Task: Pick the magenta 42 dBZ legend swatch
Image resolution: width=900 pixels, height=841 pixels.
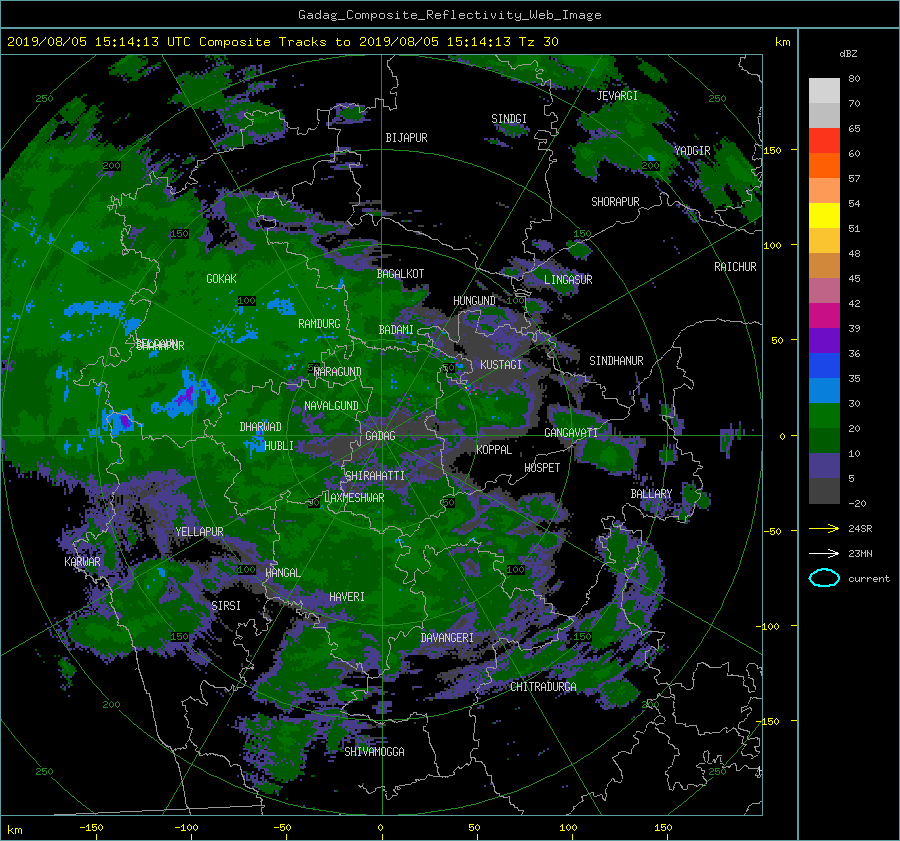Action: (824, 315)
